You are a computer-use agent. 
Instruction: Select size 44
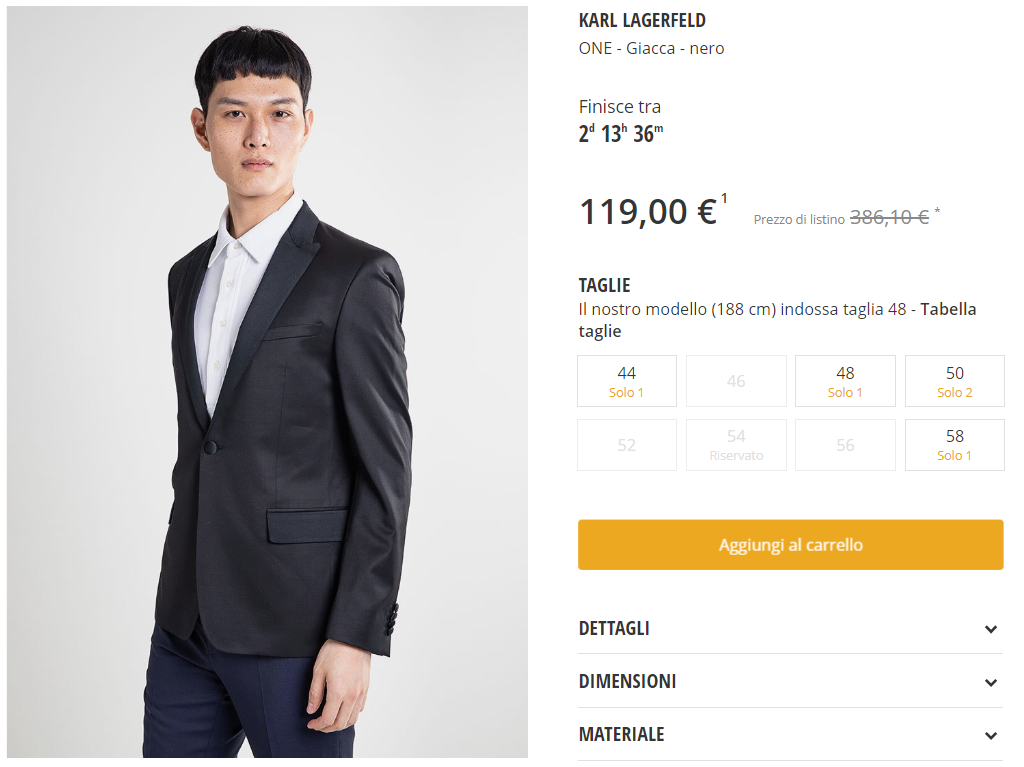627,381
